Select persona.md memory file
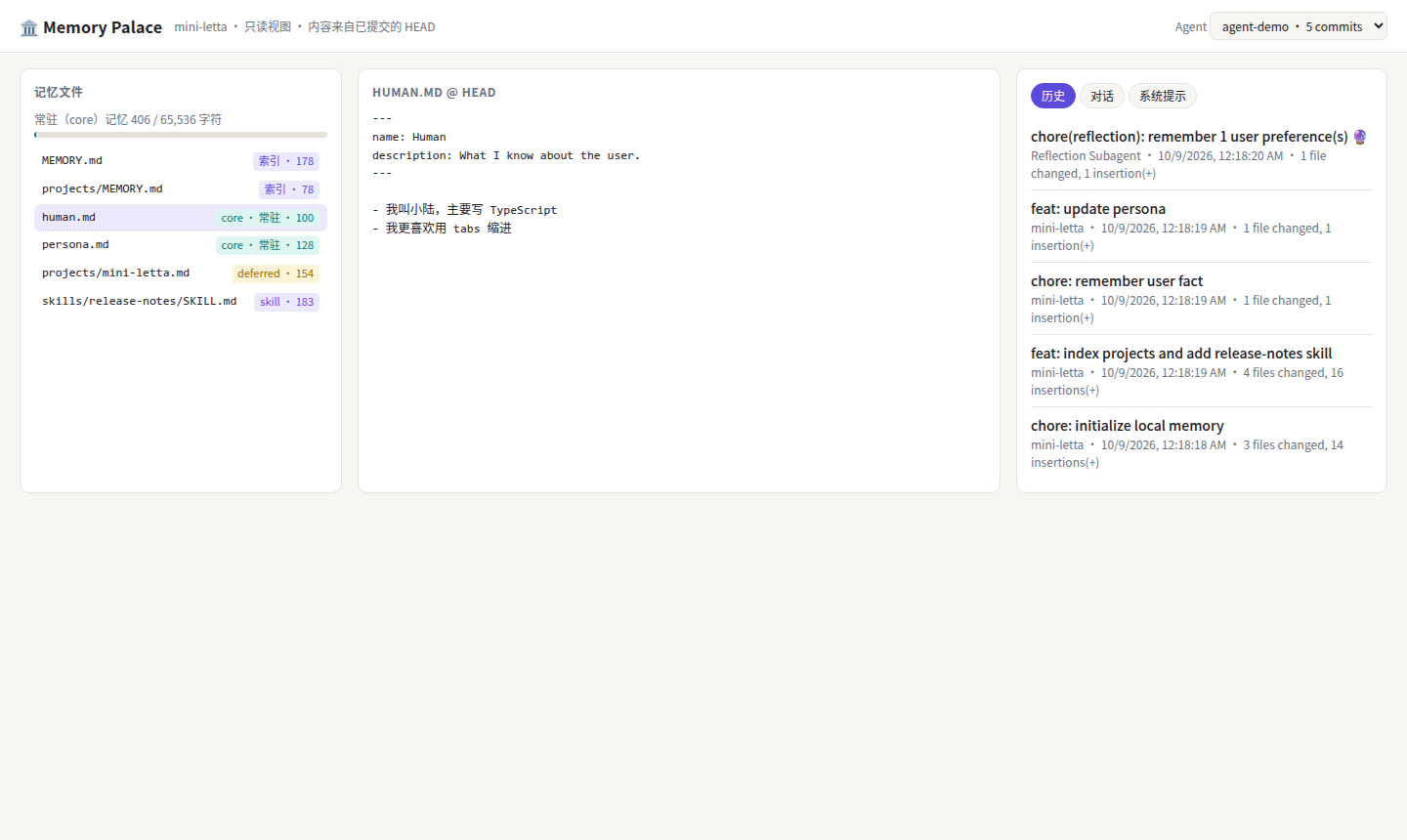This screenshot has width=1407, height=840. (181, 245)
